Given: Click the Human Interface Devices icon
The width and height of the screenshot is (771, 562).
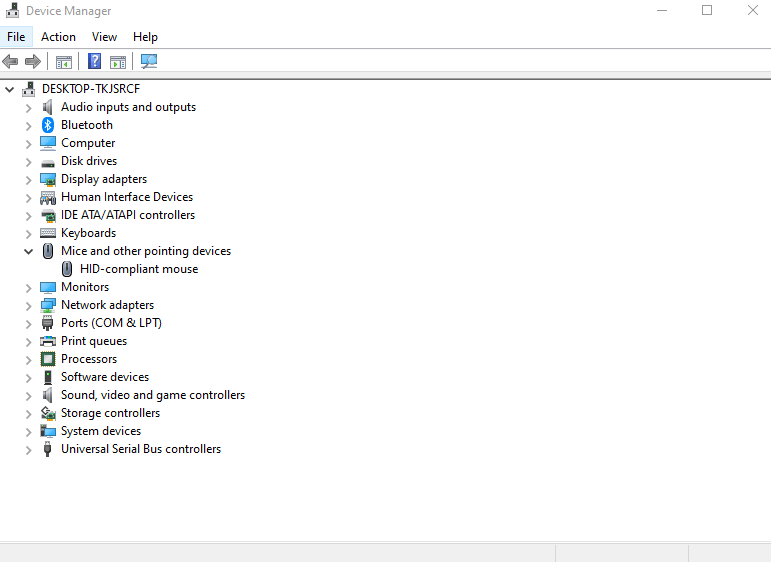Looking at the screenshot, I should tap(48, 198).
